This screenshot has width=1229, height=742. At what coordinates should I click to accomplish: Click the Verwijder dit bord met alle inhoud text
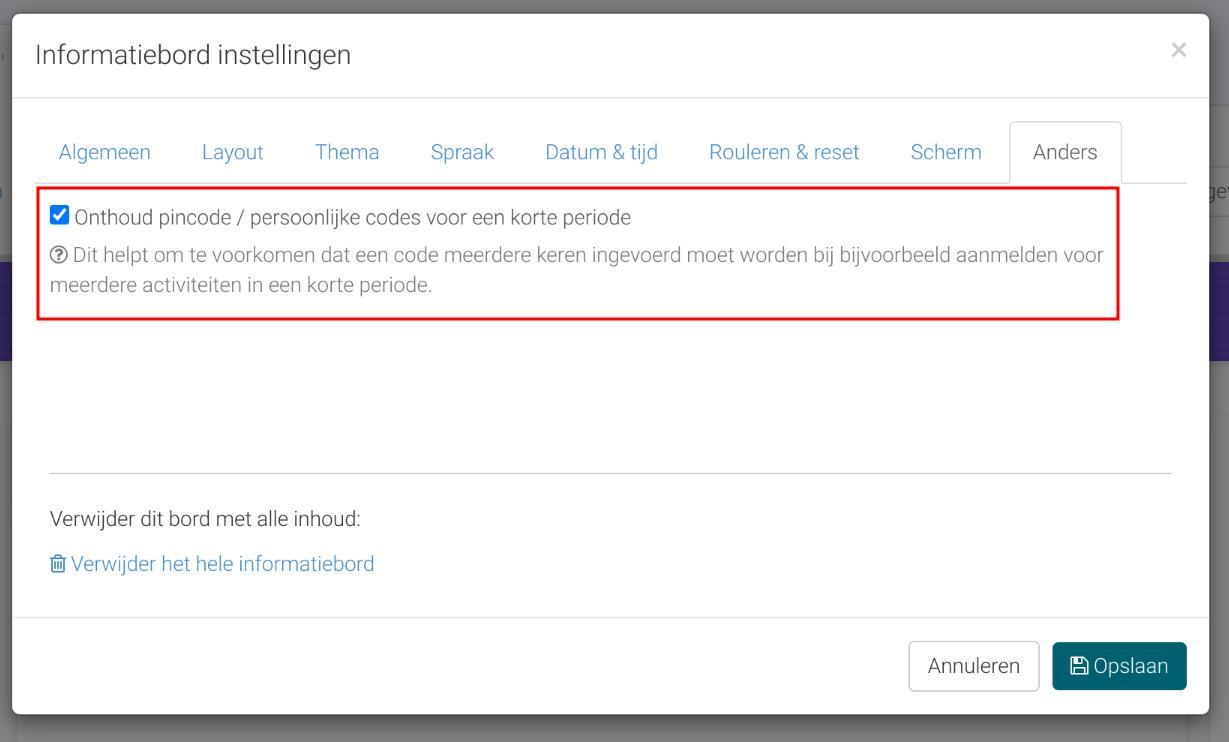tap(205, 519)
